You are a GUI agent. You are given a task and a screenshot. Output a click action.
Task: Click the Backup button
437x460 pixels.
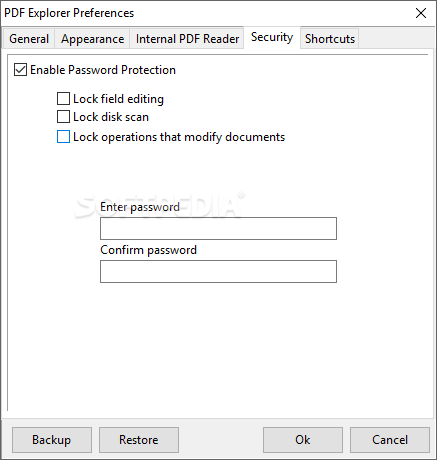click(x=52, y=440)
